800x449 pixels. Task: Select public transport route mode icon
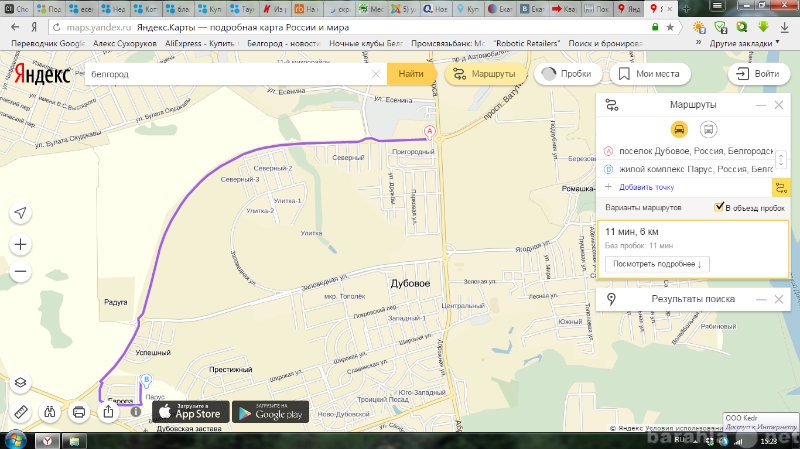[x=708, y=129]
